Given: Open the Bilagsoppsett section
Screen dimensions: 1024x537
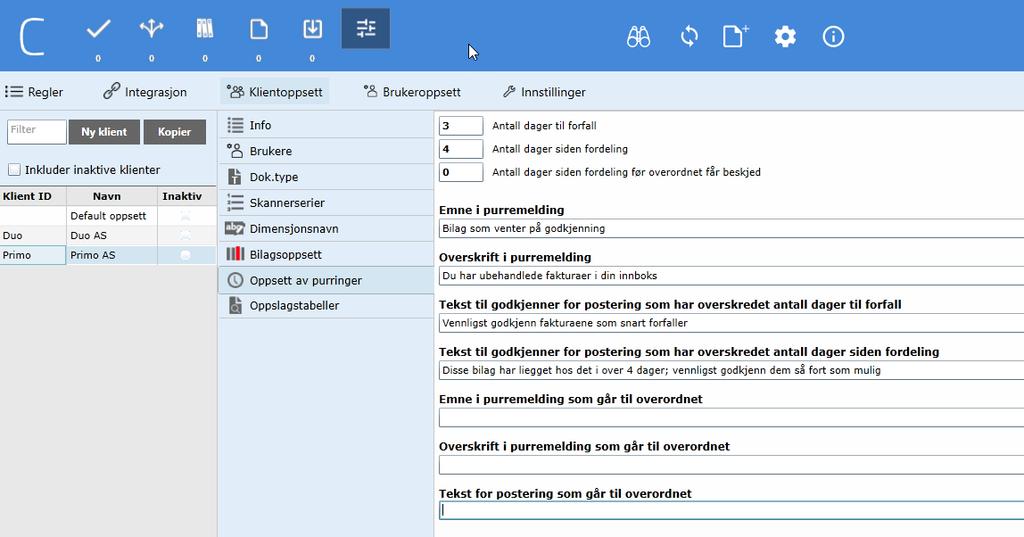Looking at the screenshot, I should tap(327, 254).
